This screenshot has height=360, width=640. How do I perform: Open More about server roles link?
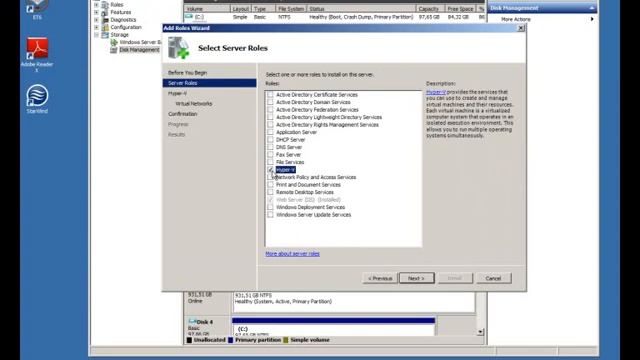pyautogui.click(x=292, y=254)
